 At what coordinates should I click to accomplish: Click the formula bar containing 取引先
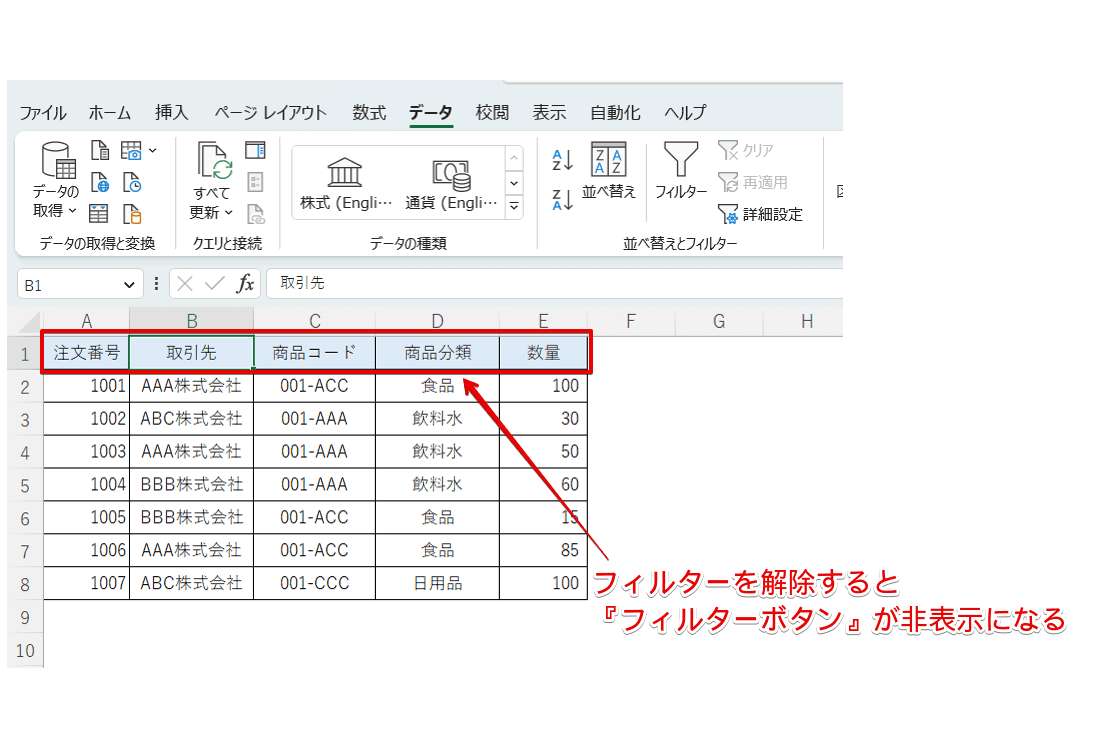tap(554, 283)
